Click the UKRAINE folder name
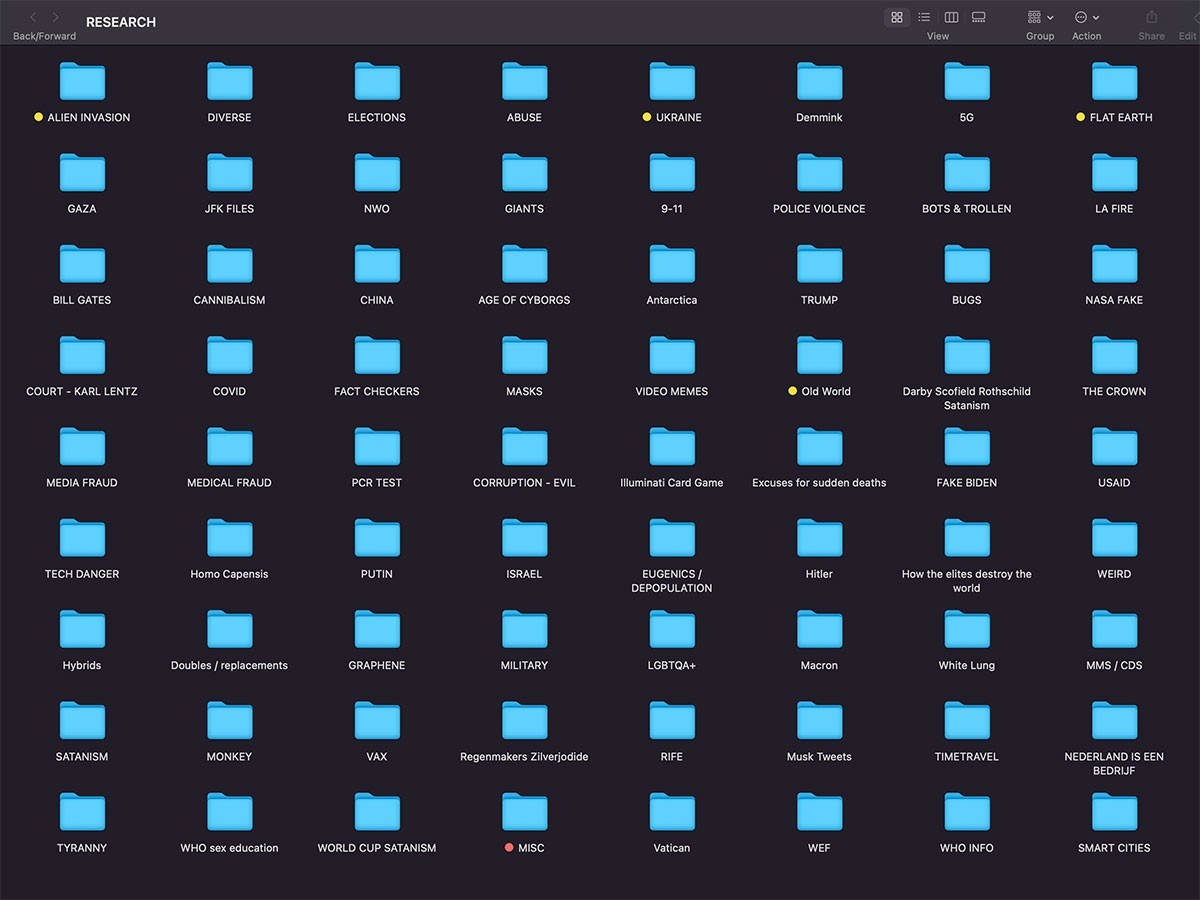1200x900 pixels. pyautogui.click(x=678, y=117)
